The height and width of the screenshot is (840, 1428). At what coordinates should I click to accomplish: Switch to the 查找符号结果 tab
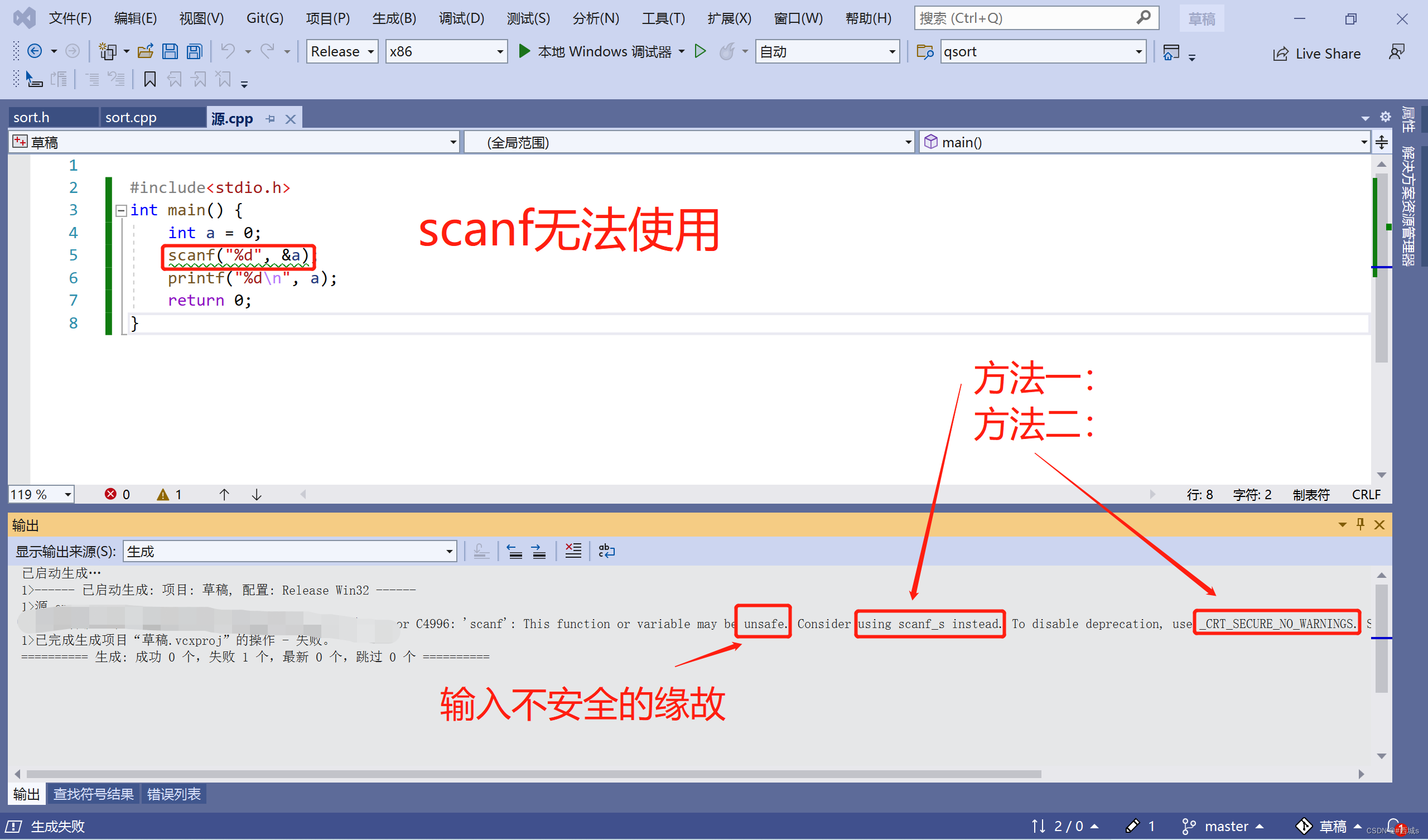pyautogui.click(x=94, y=794)
